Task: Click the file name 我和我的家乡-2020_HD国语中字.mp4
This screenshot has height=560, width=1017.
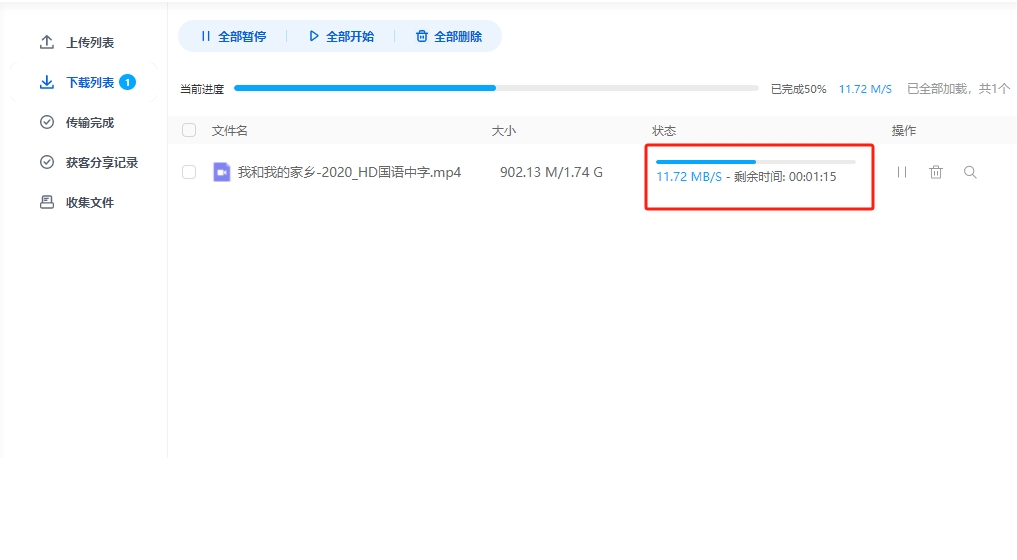Action: point(349,172)
